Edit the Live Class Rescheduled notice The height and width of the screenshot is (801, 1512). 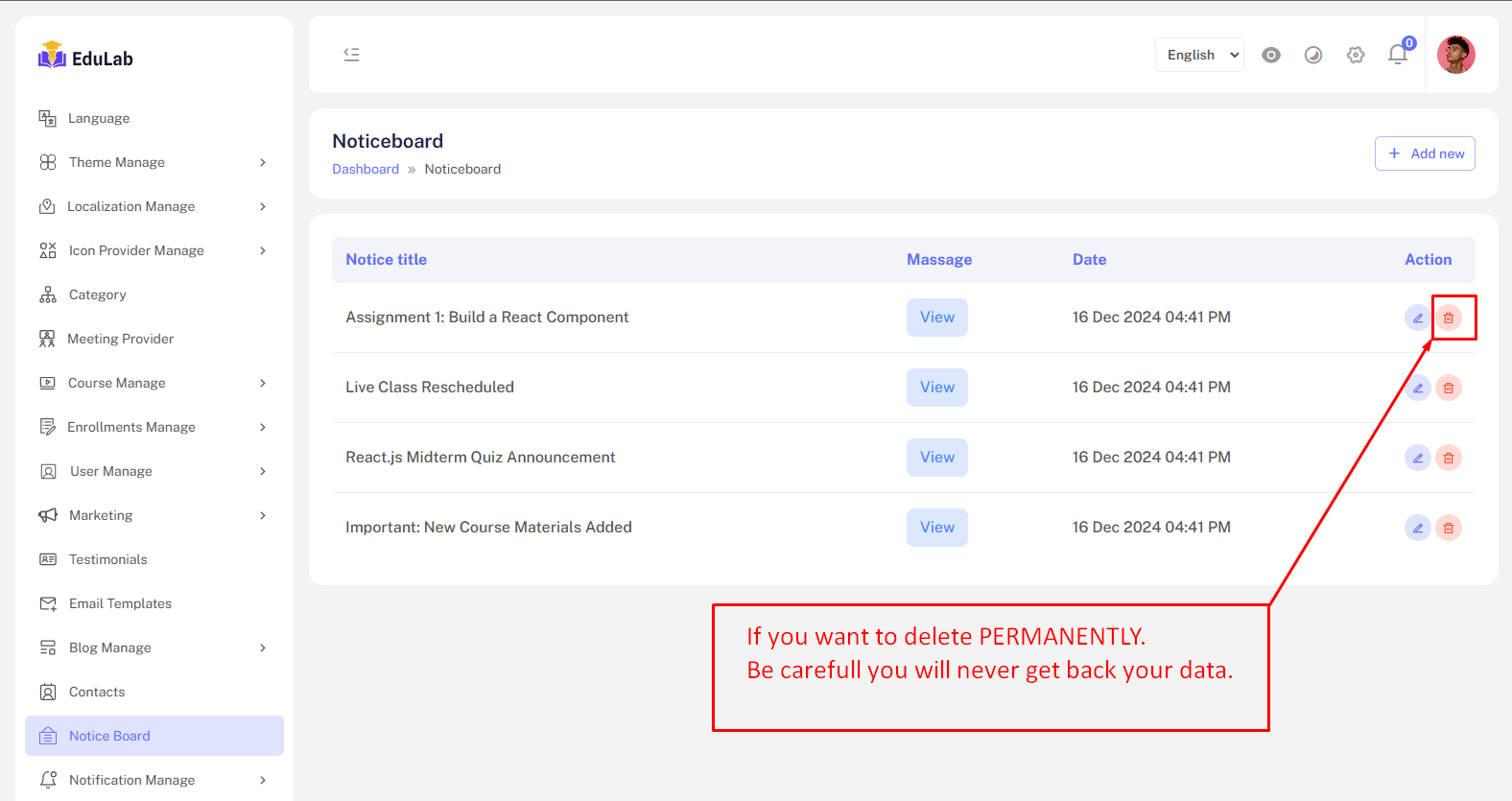point(1417,388)
